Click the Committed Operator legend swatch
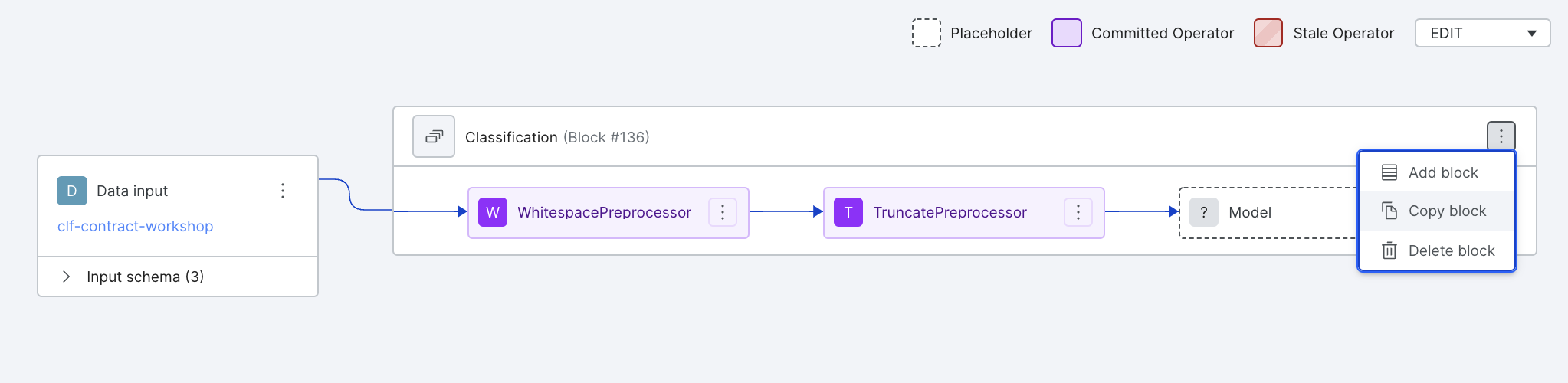 [x=1067, y=33]
